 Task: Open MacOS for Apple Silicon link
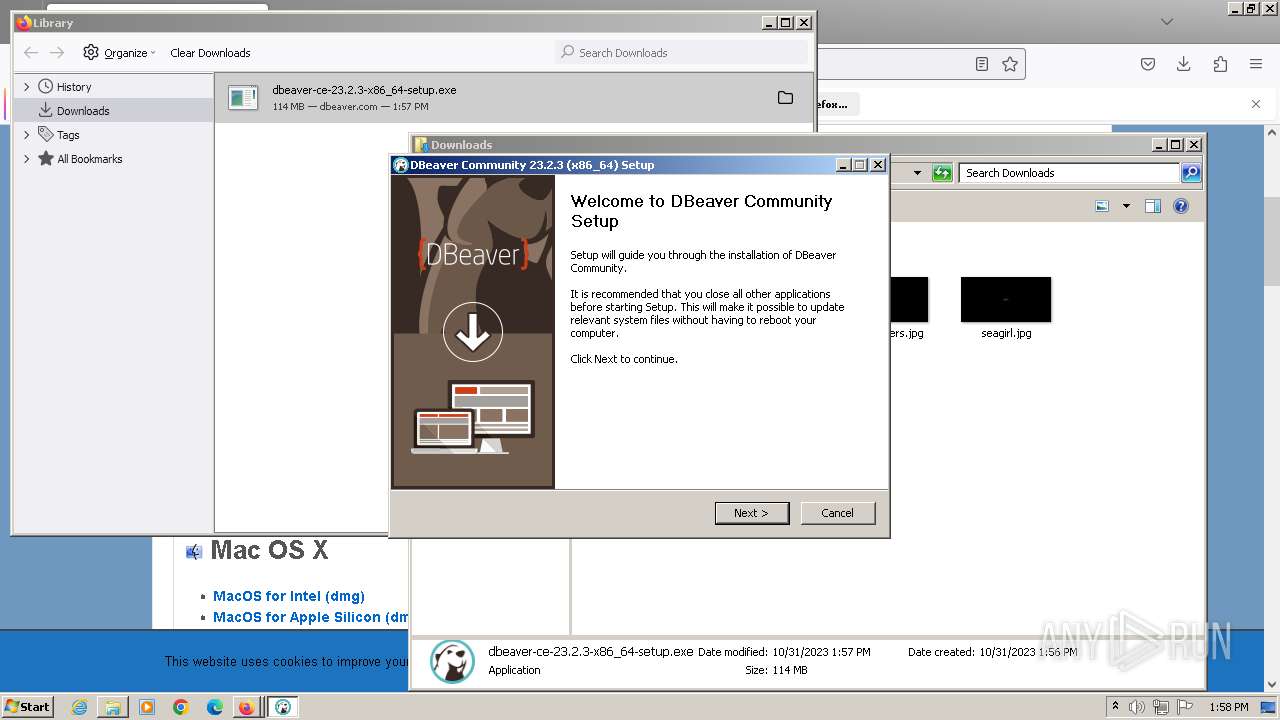point(311,617)
